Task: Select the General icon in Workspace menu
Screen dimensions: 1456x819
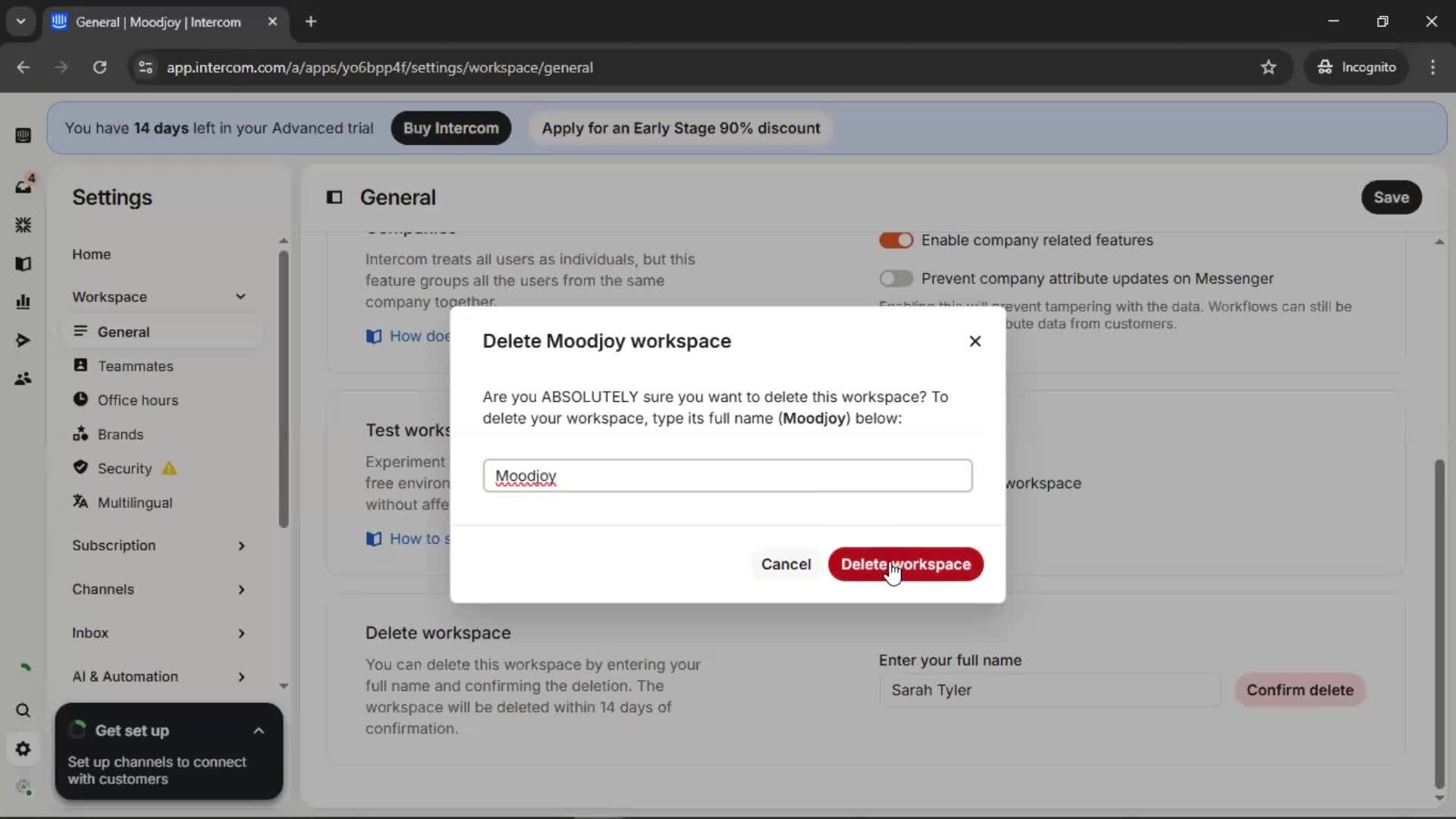Action: point(80,331)
